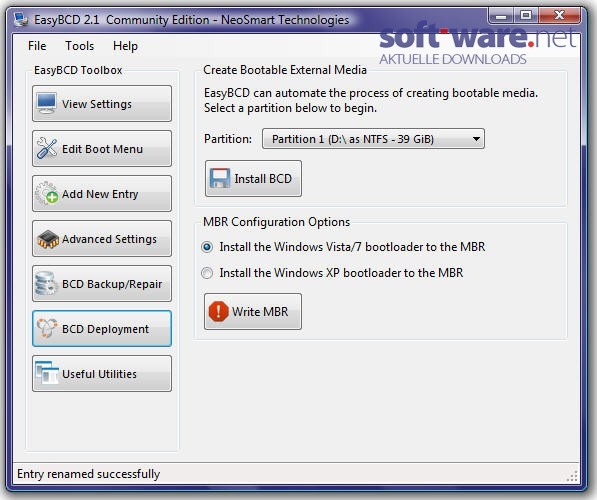The height and width of the screenshot is (500, 597).
Task: Expand the Partition dropdown arrow
Action: click(476, 139)
